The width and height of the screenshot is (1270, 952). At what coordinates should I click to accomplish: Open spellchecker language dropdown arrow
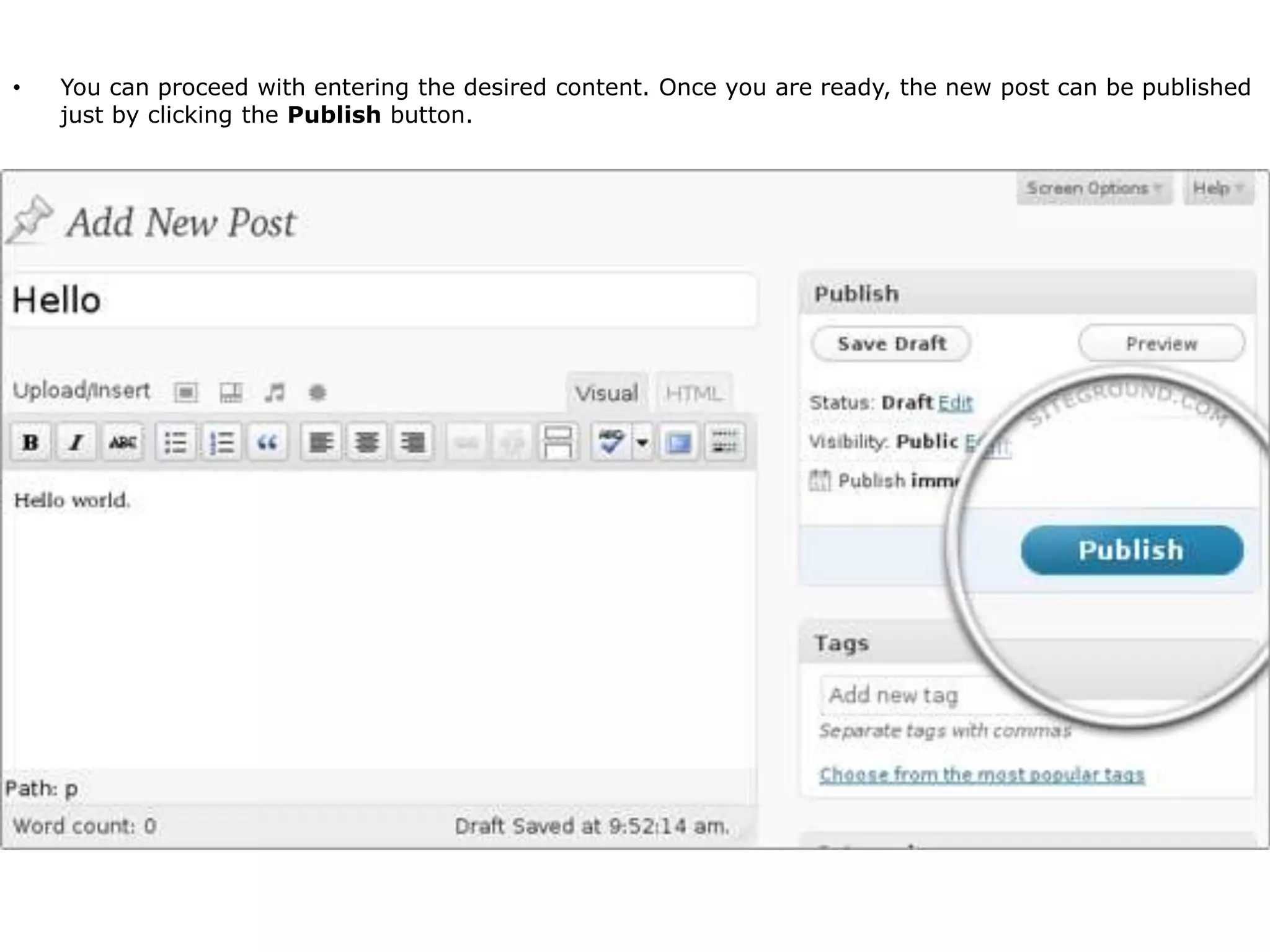click(642, 442)
